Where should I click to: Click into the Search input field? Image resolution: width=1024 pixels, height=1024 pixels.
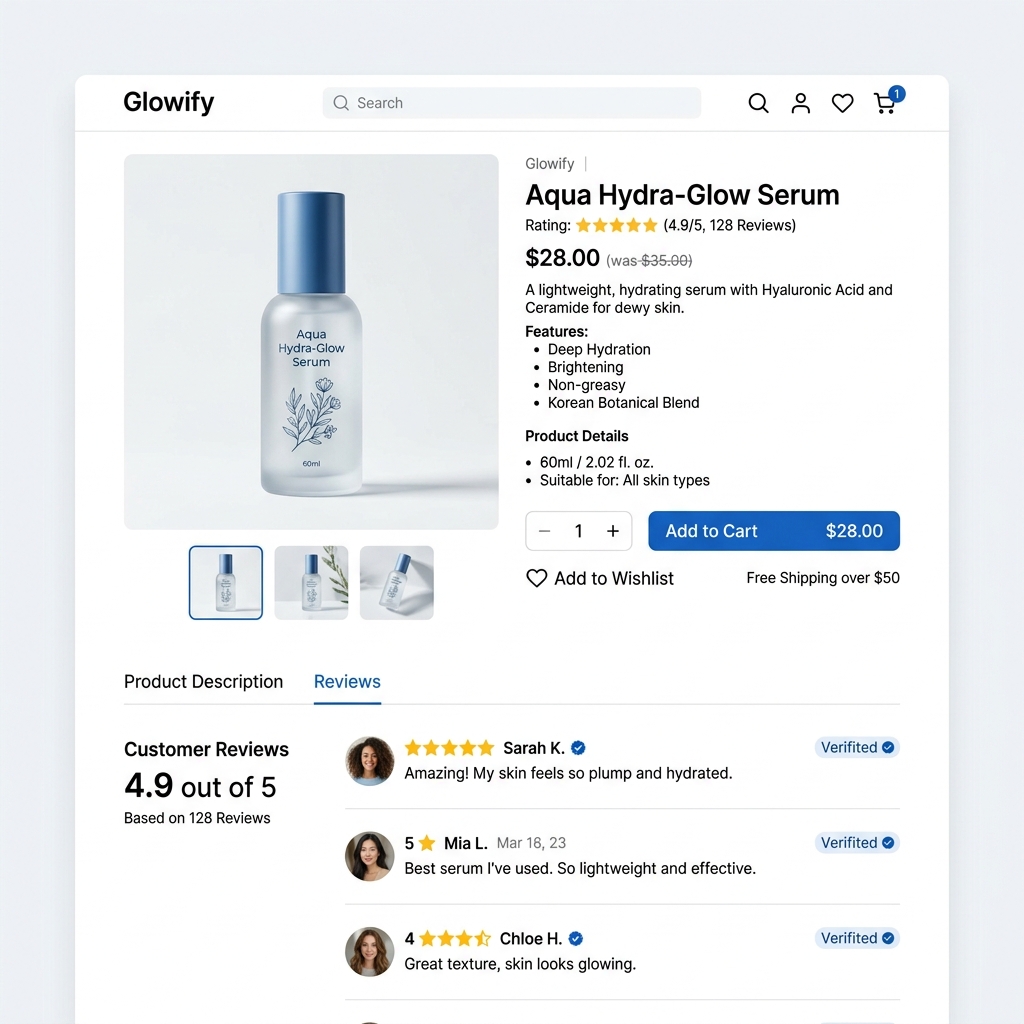click(x=512, y=103)
